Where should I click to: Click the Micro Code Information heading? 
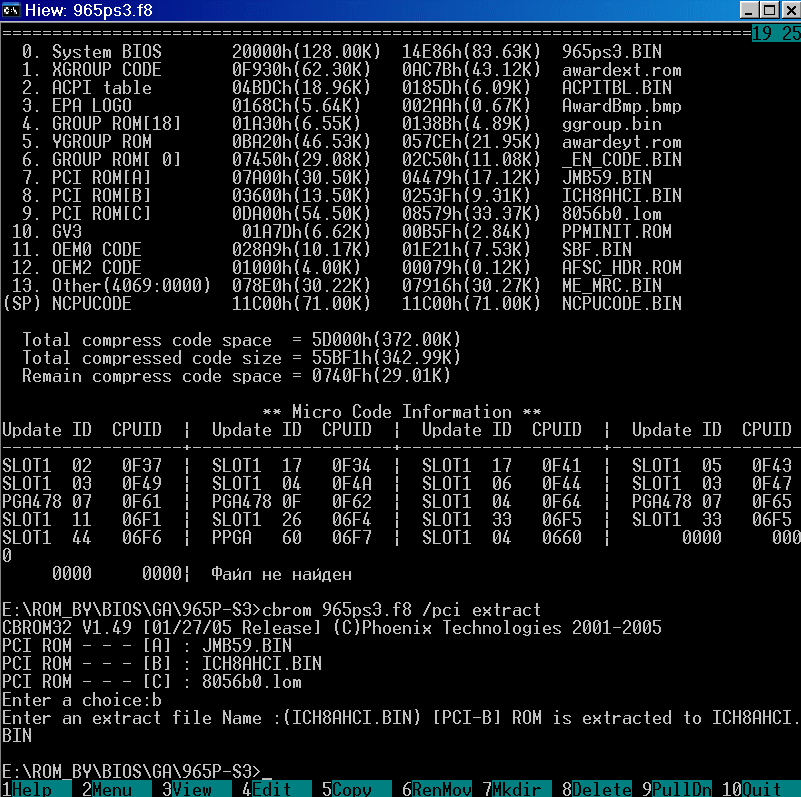pyautogui.click(x=401, y=412)
